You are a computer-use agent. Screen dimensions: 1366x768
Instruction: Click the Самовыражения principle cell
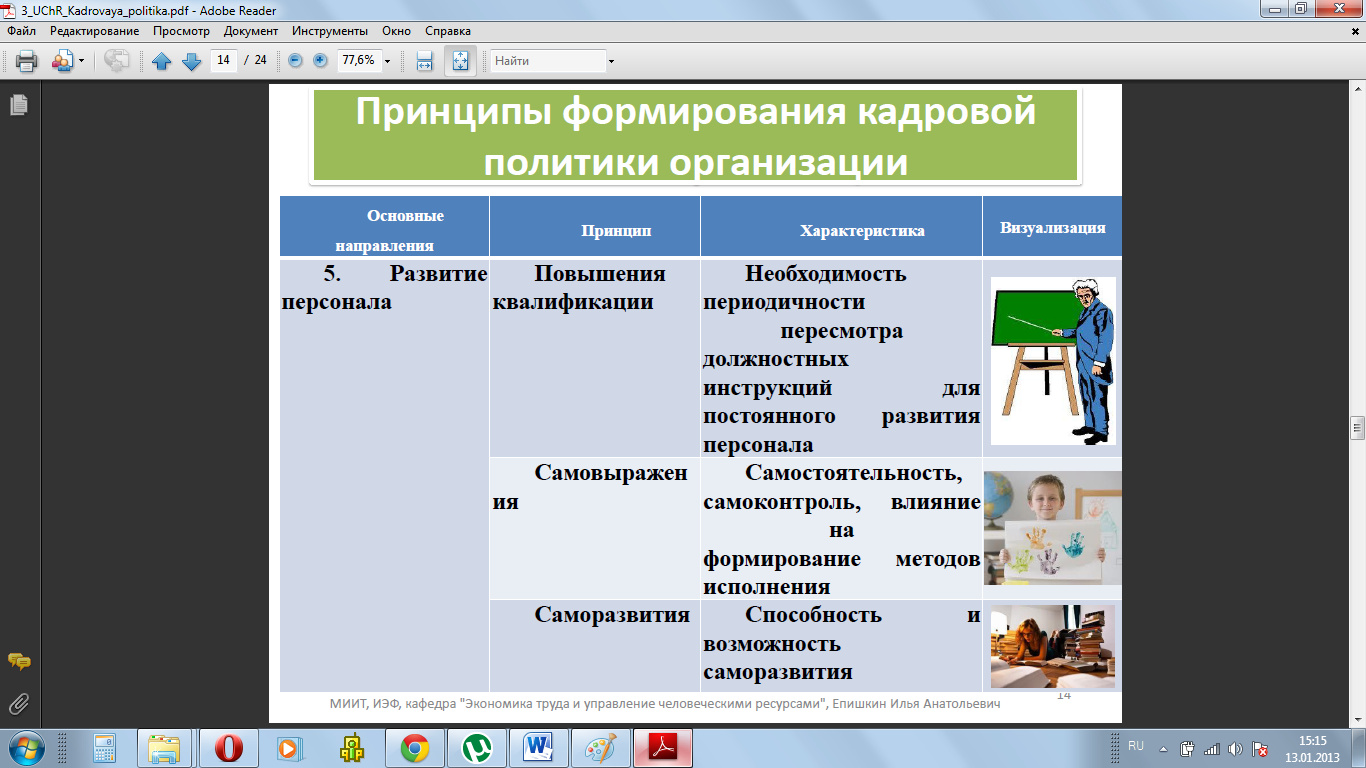(595, 528)
